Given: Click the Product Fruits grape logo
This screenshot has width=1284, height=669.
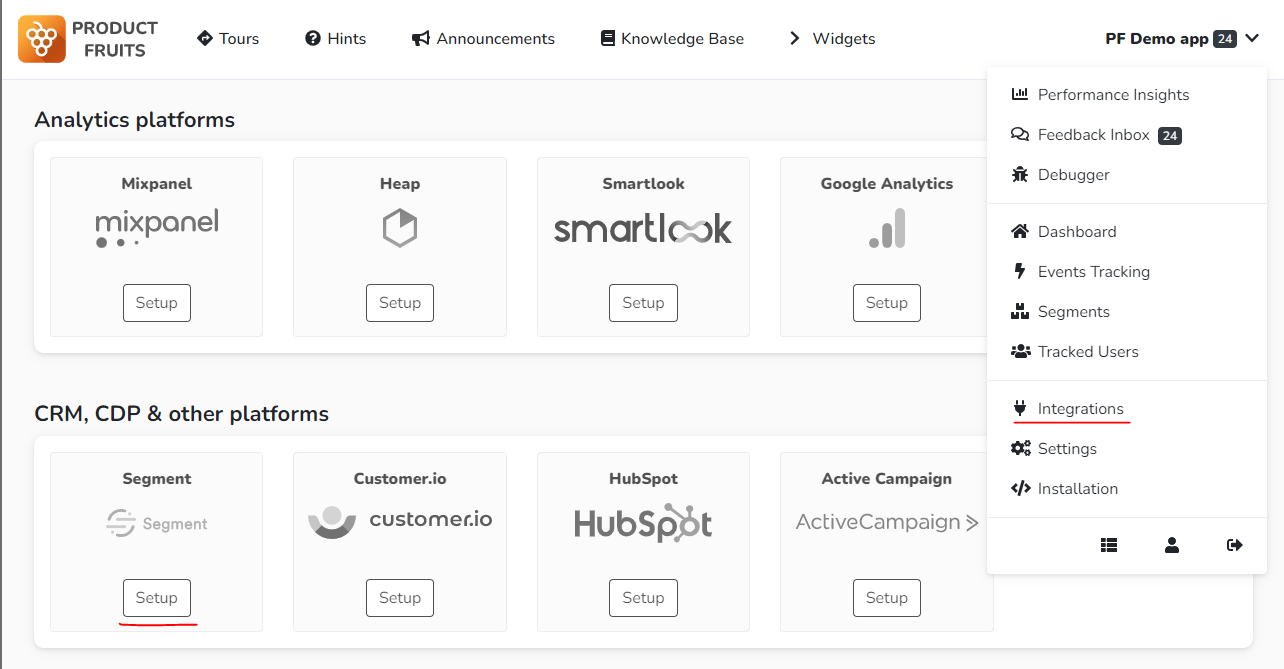Looking at the screenshot, I should pos(42,39).
